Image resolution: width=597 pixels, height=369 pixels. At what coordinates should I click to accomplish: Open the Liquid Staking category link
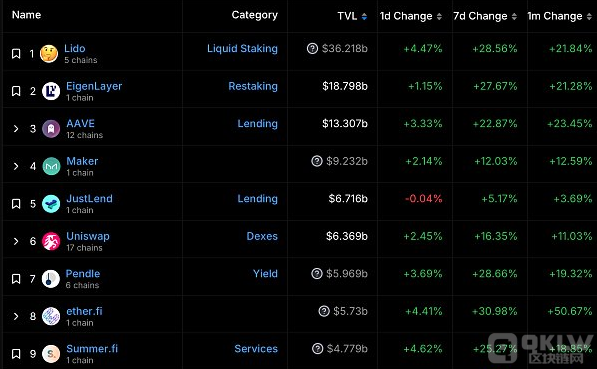click(242, 48)
